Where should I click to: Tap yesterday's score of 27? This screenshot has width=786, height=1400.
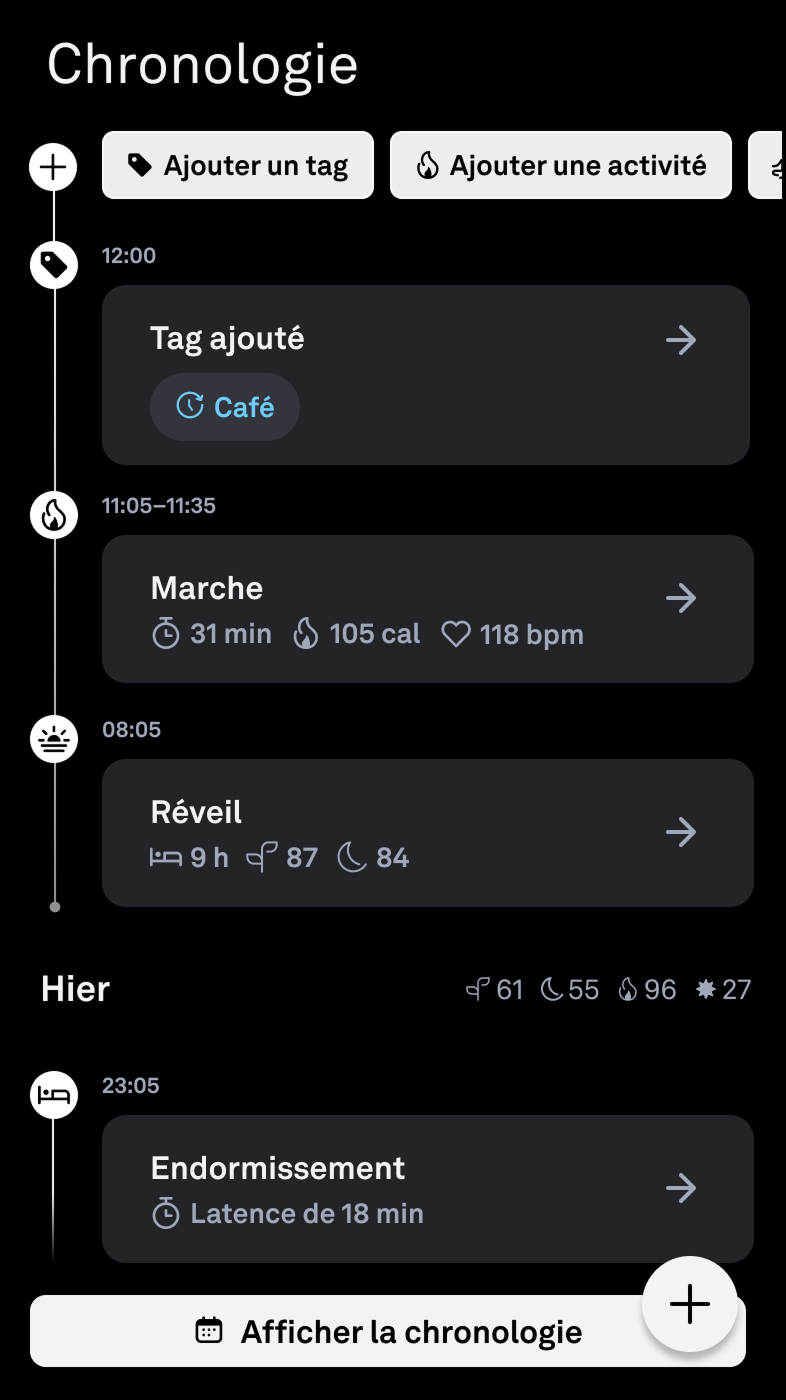click(724, 990)
